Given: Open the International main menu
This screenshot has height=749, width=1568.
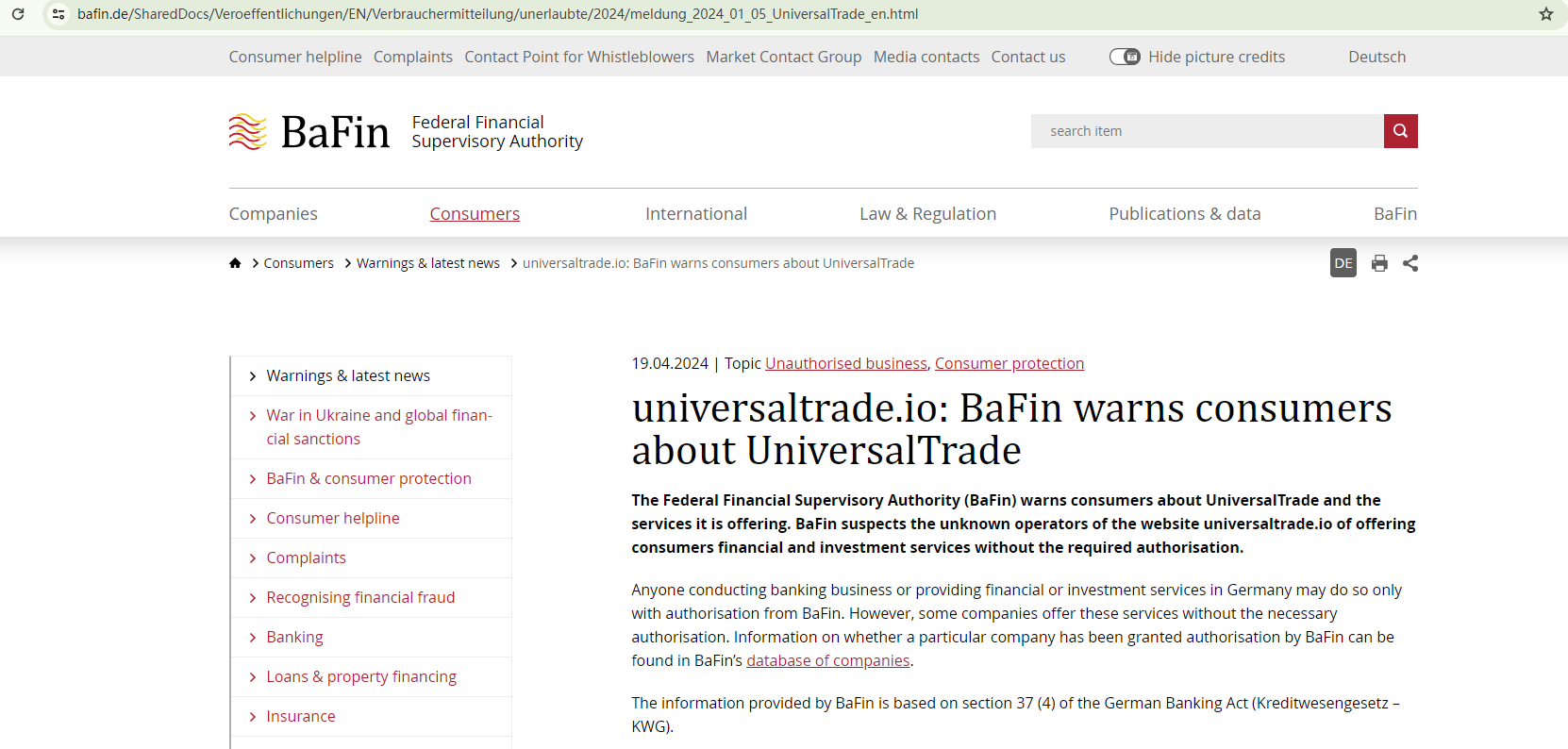Looking at the screenshot, I should pos(696,214).
